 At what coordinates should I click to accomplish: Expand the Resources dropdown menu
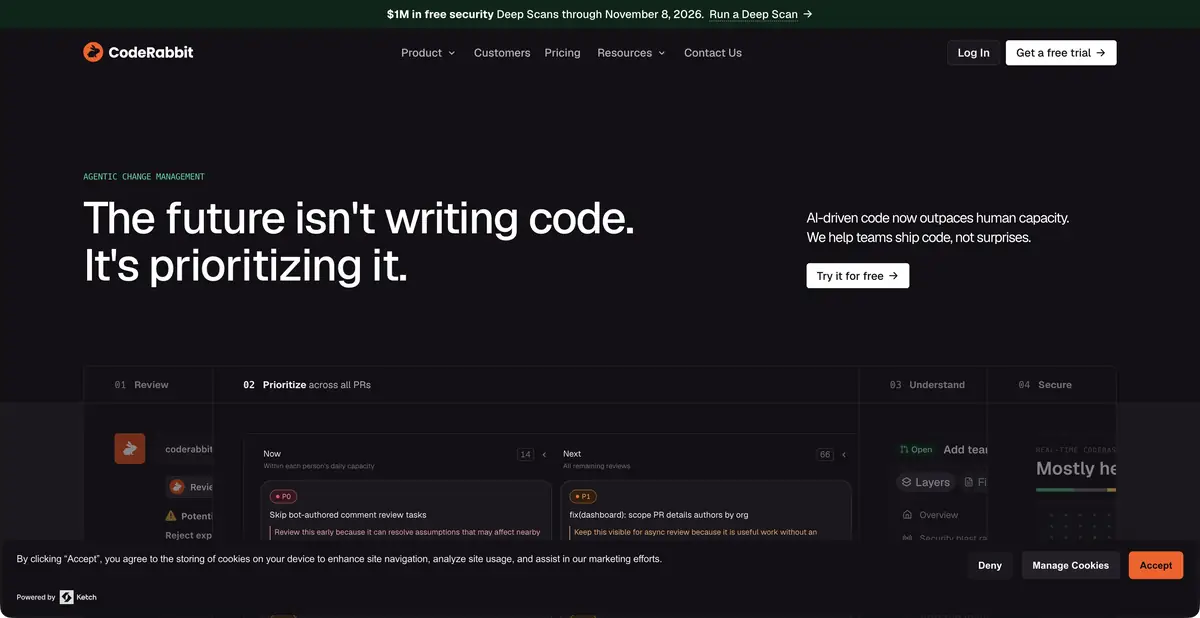click(631, 53)
